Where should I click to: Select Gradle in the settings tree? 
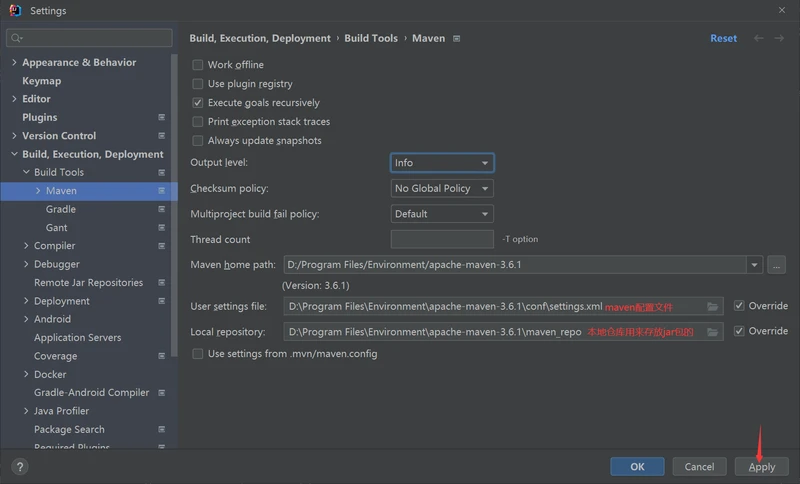[x=61, y=209]
